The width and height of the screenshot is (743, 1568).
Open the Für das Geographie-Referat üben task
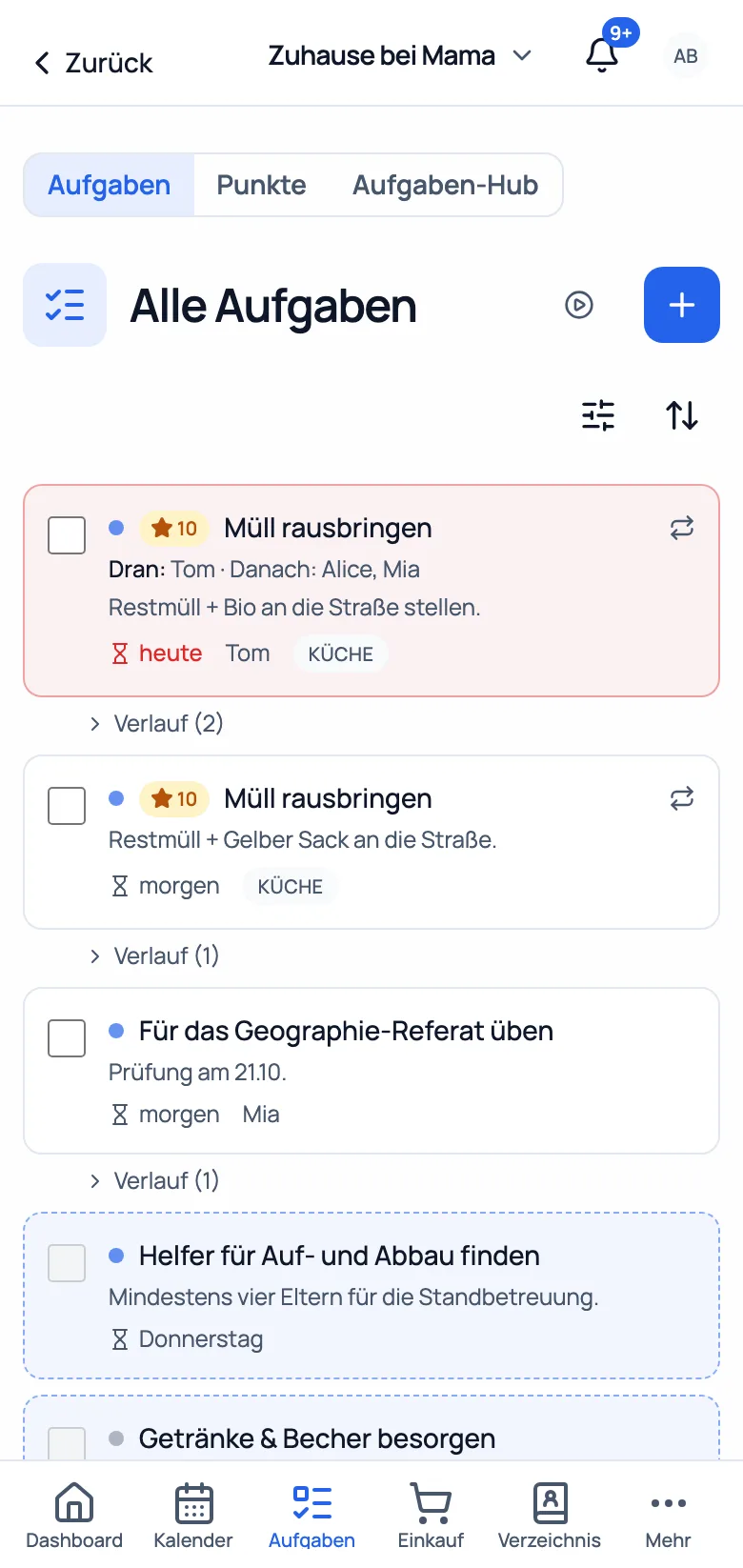[346, 1031]
